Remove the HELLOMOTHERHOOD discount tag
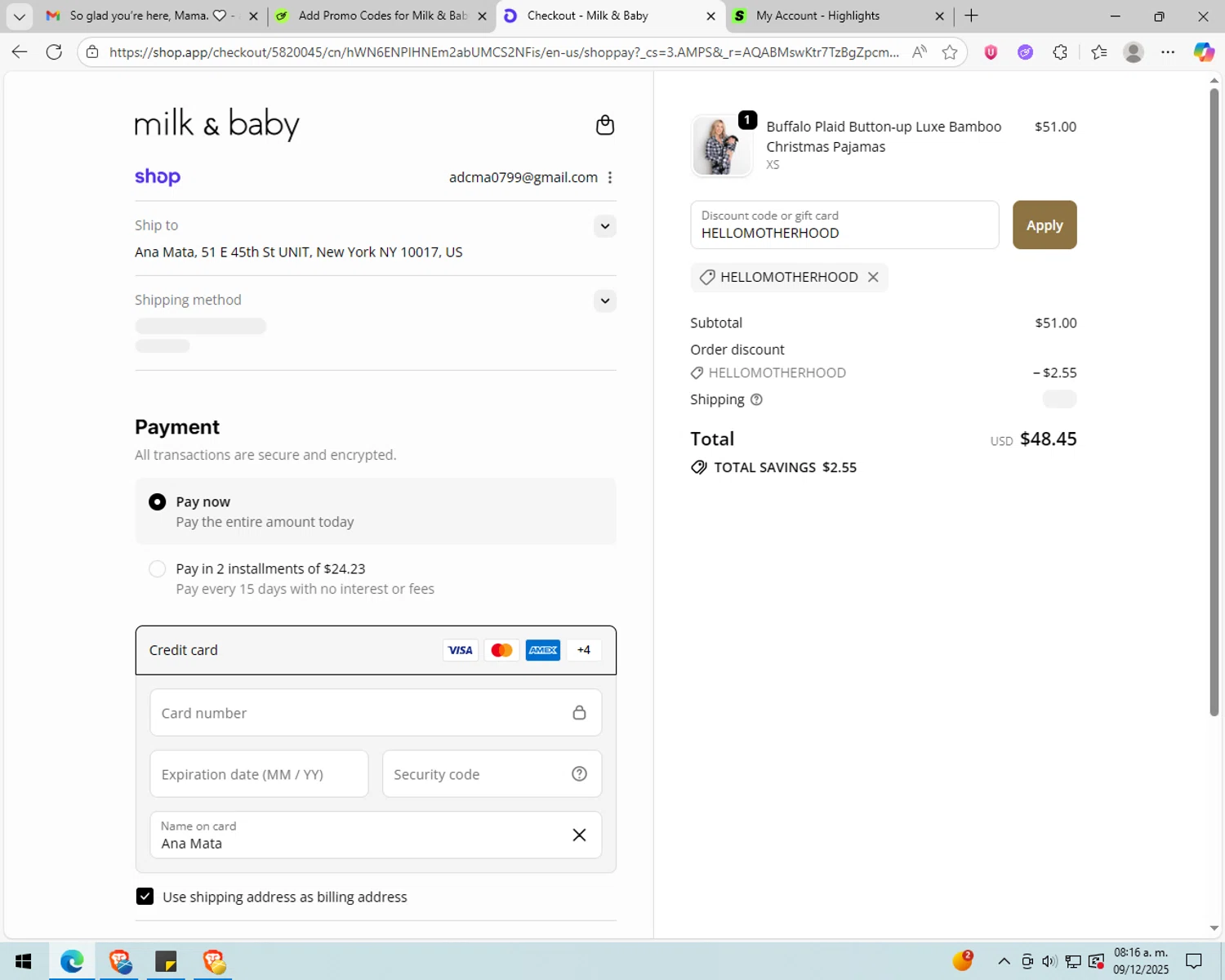This screenshot has width=1225, height=980. click(x=873, y=277)
